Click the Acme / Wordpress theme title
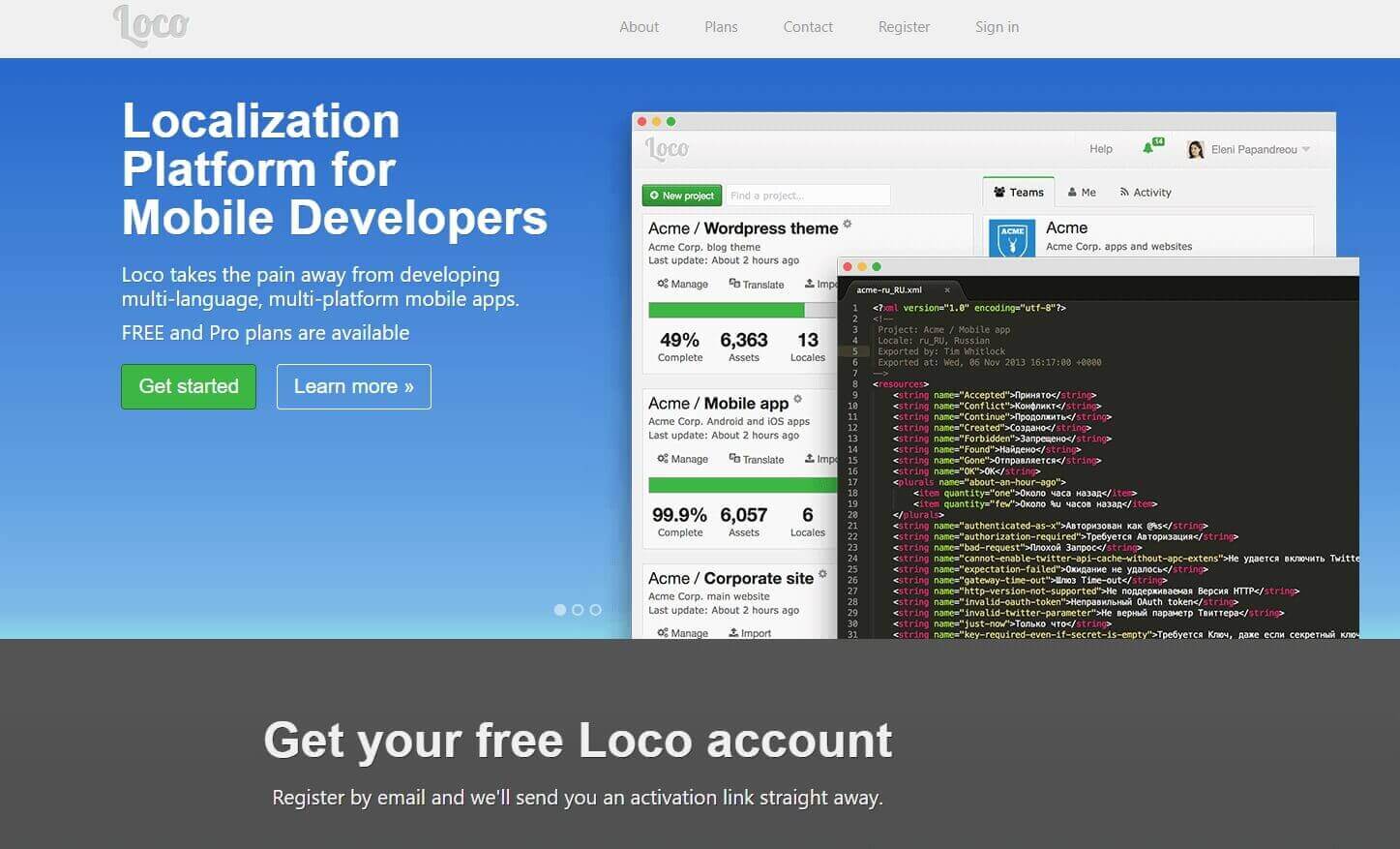Screen dimensions: 1400x849 [x=743, y=228]
